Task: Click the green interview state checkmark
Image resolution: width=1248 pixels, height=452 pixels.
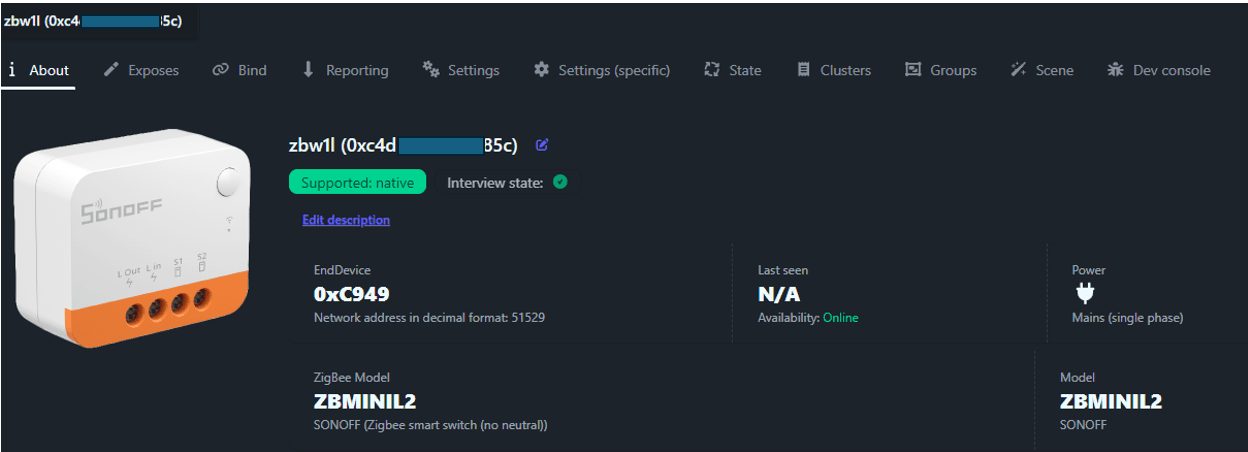Action: click(560, 182)
